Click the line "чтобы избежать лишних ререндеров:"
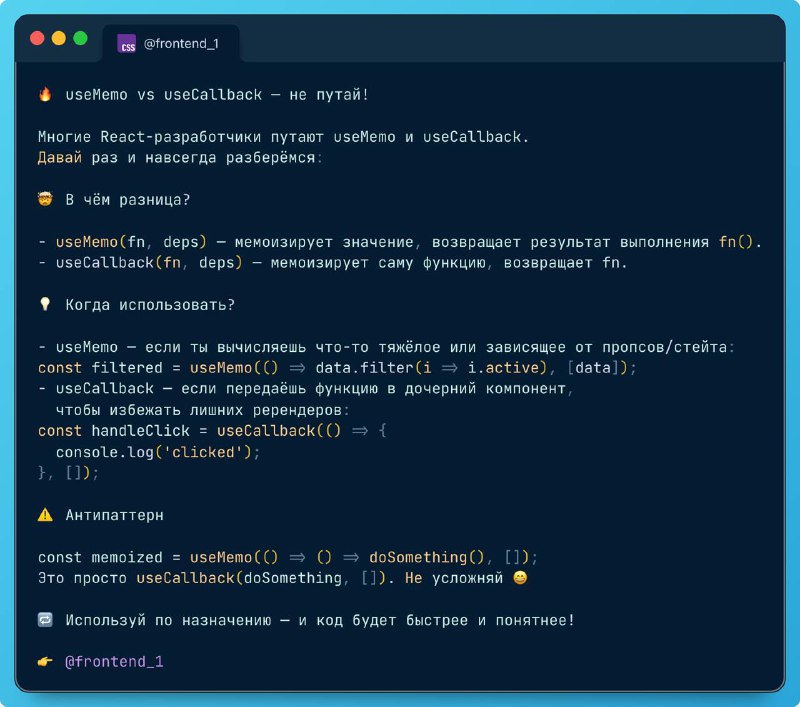Screen dimensions: 800x707 [x=203, y=410]
